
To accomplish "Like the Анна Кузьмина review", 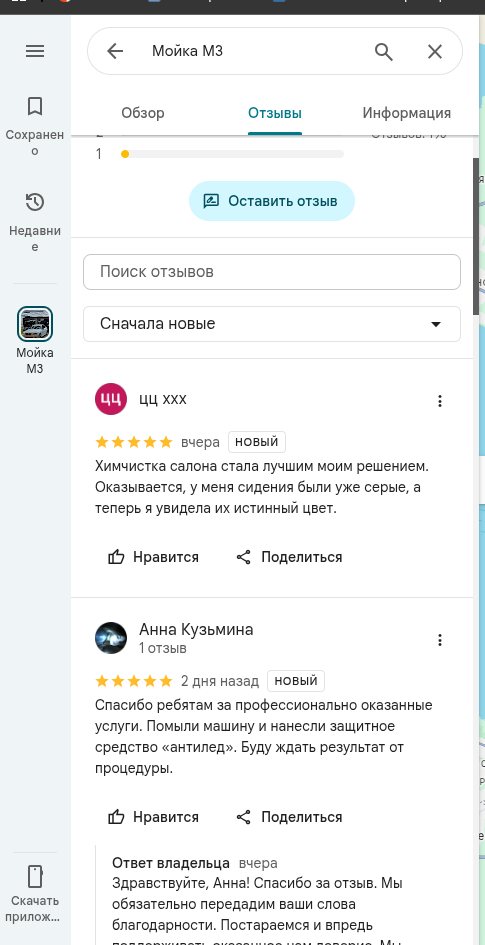I will coord(153,817).
